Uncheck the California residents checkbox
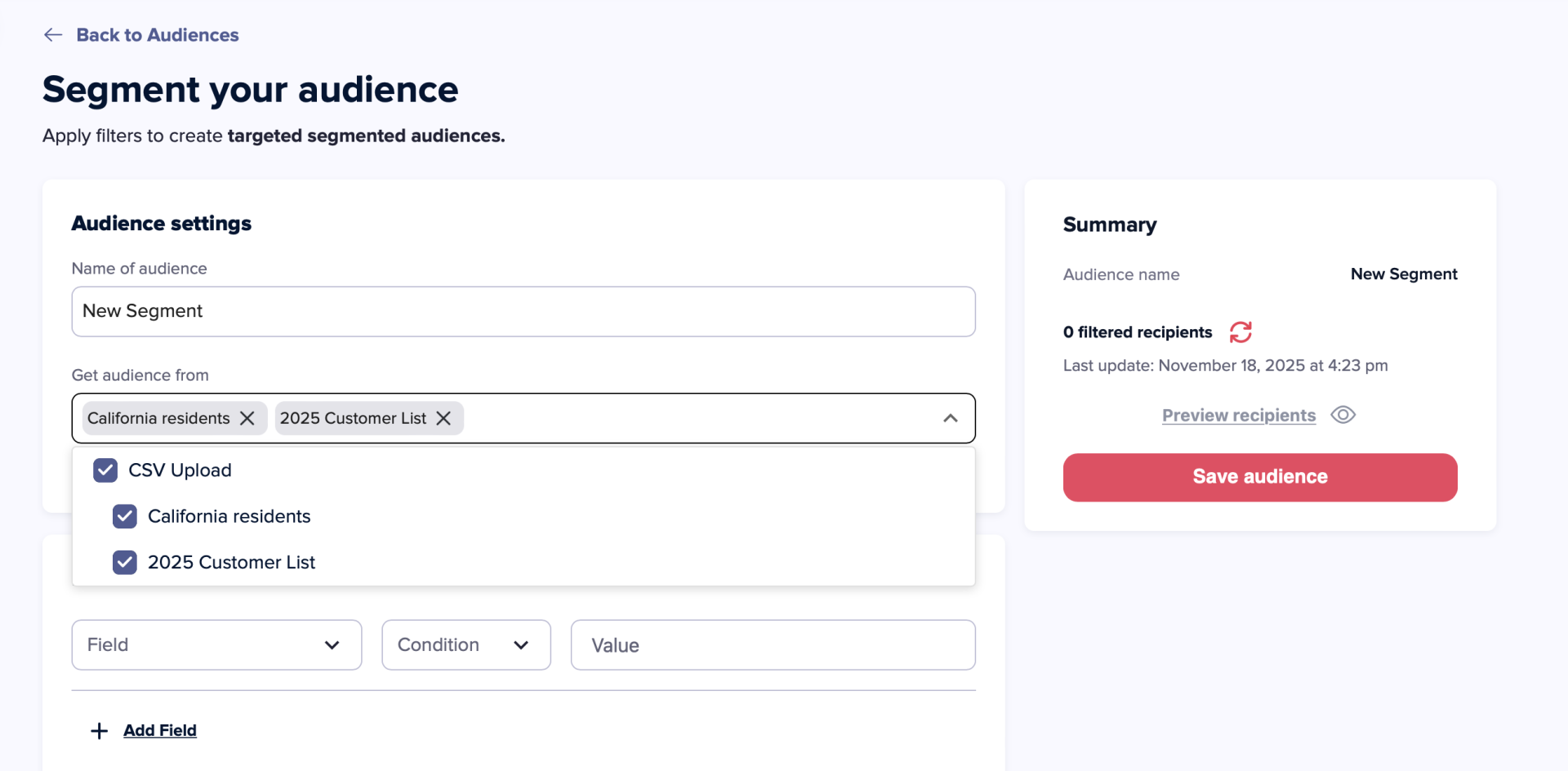Screen dimensions: 1568x771 click(x=125, y=516)
